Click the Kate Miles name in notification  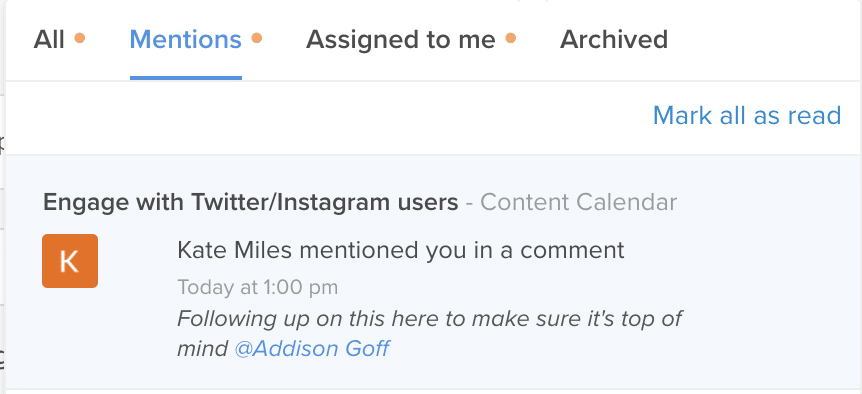click(x=235, y=251)
